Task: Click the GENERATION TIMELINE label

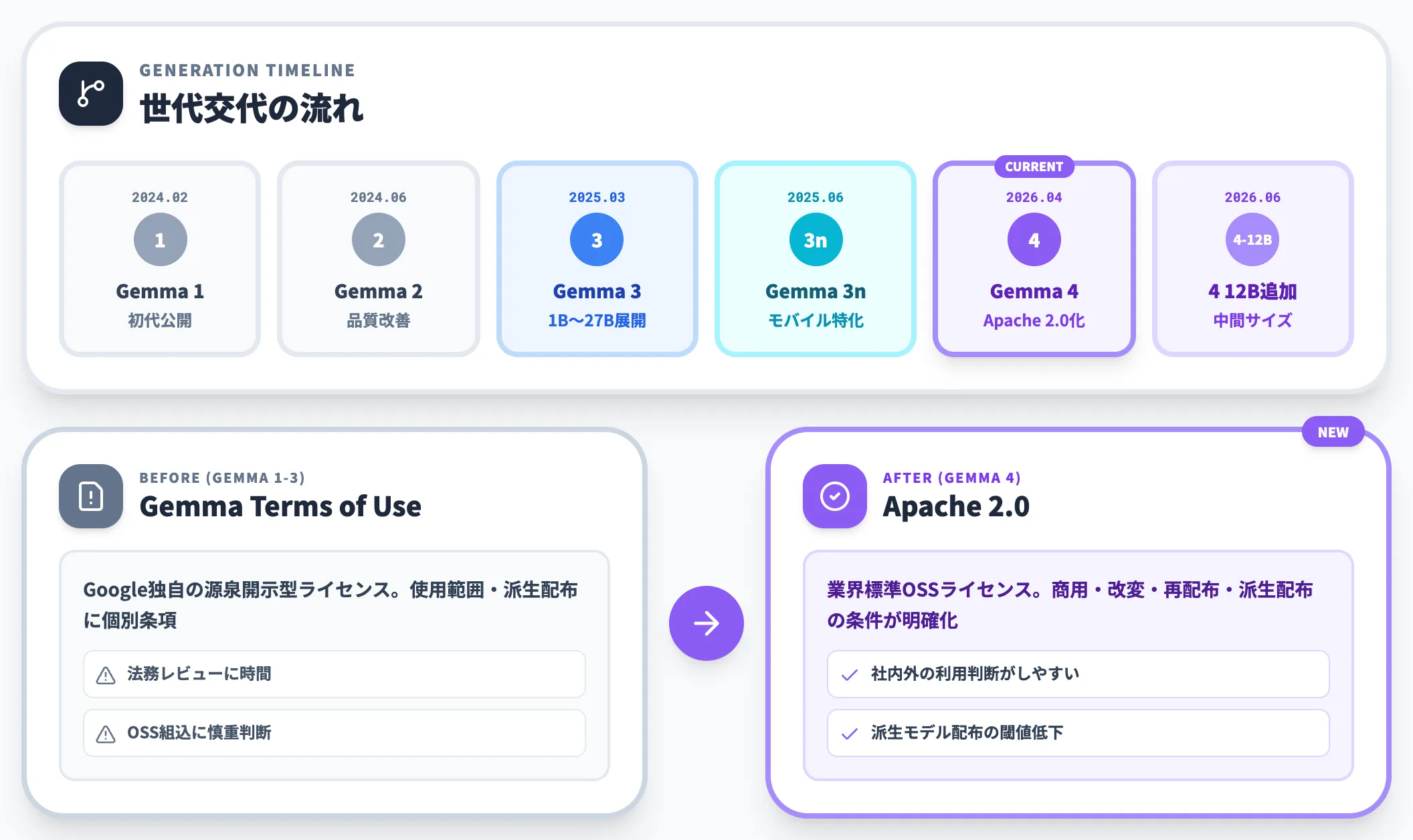Action: (248, 70)
